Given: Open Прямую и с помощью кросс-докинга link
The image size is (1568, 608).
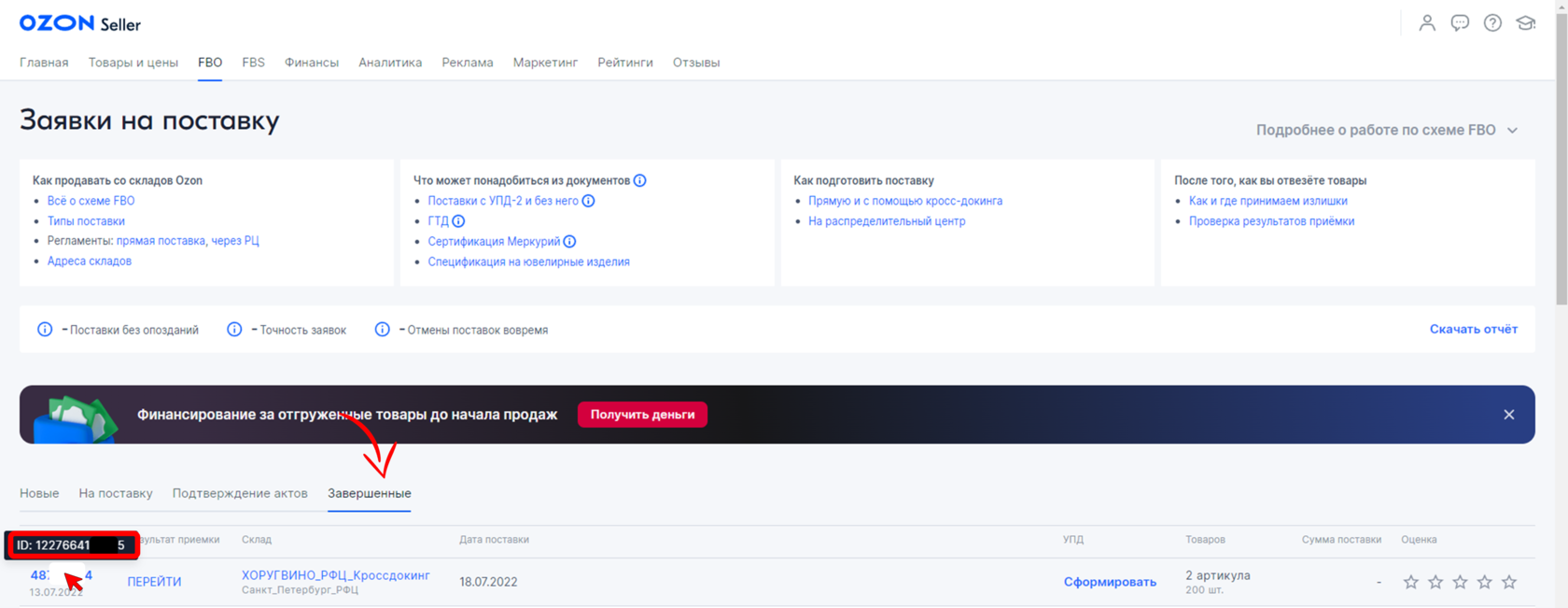Looking at the screenshot, I should pos(905,201).
